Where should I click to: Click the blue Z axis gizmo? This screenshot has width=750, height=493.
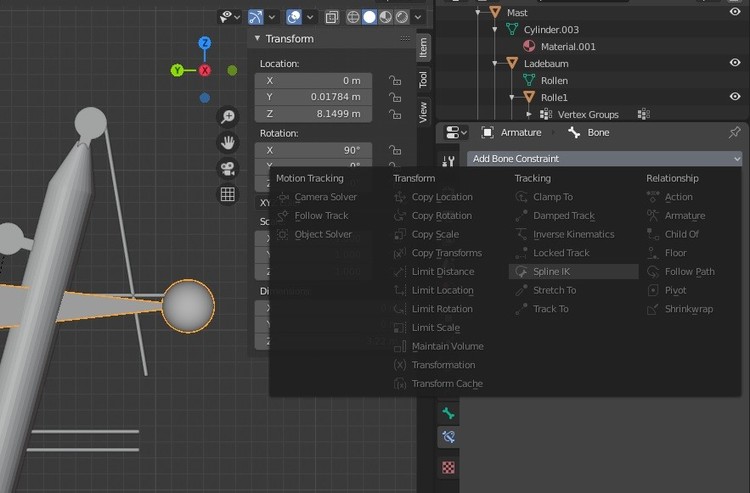(205, 43)
